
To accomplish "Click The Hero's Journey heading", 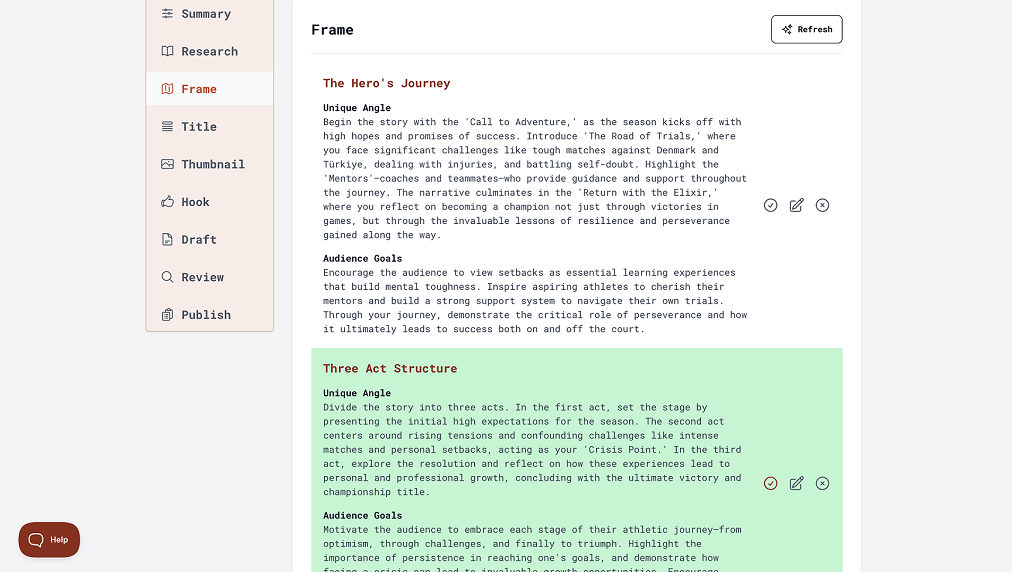I will 386,83.
